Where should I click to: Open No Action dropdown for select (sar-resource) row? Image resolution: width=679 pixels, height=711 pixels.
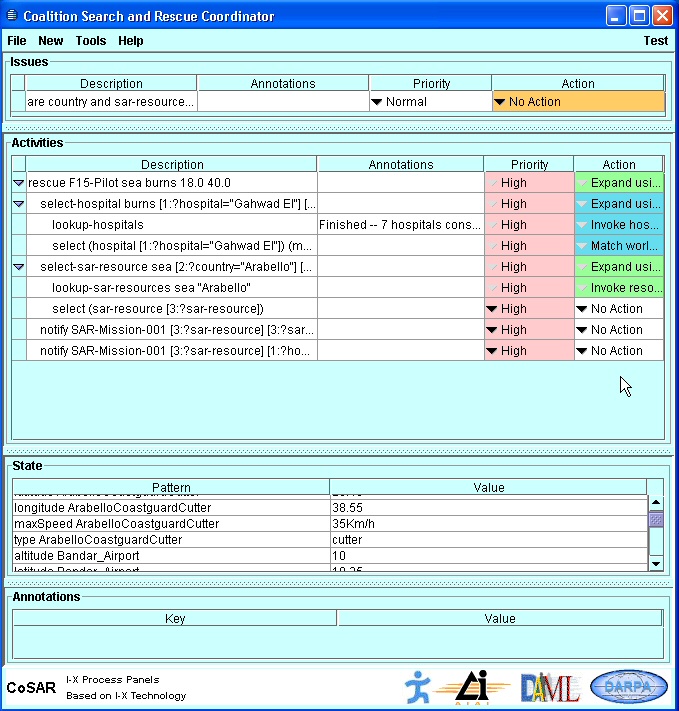619,309
